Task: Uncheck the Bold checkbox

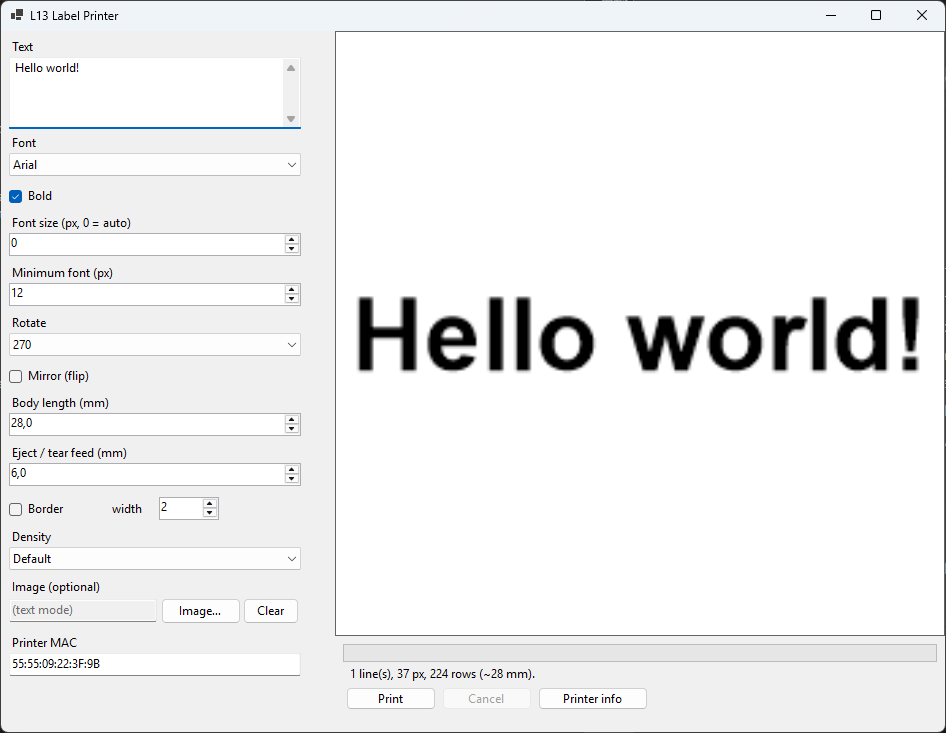Action: [x=16, y=196]
